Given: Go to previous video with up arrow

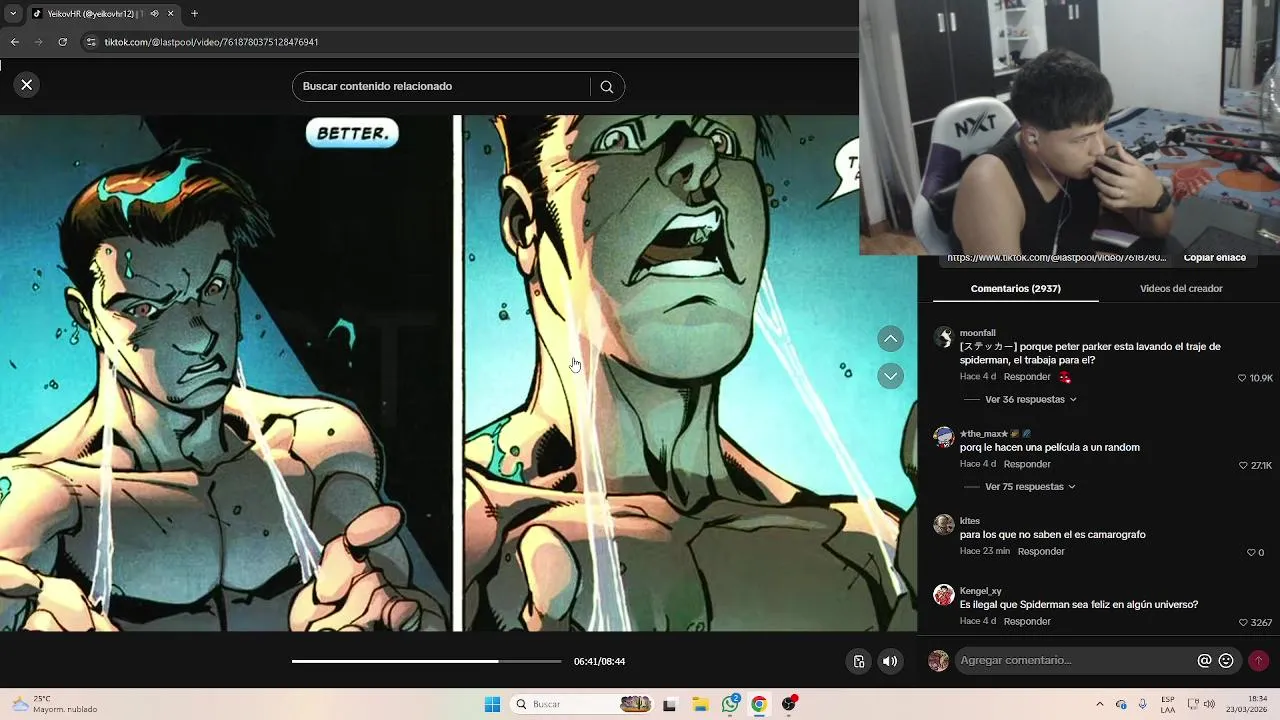Looking at the screenshot, I should (x=890, y=339).
